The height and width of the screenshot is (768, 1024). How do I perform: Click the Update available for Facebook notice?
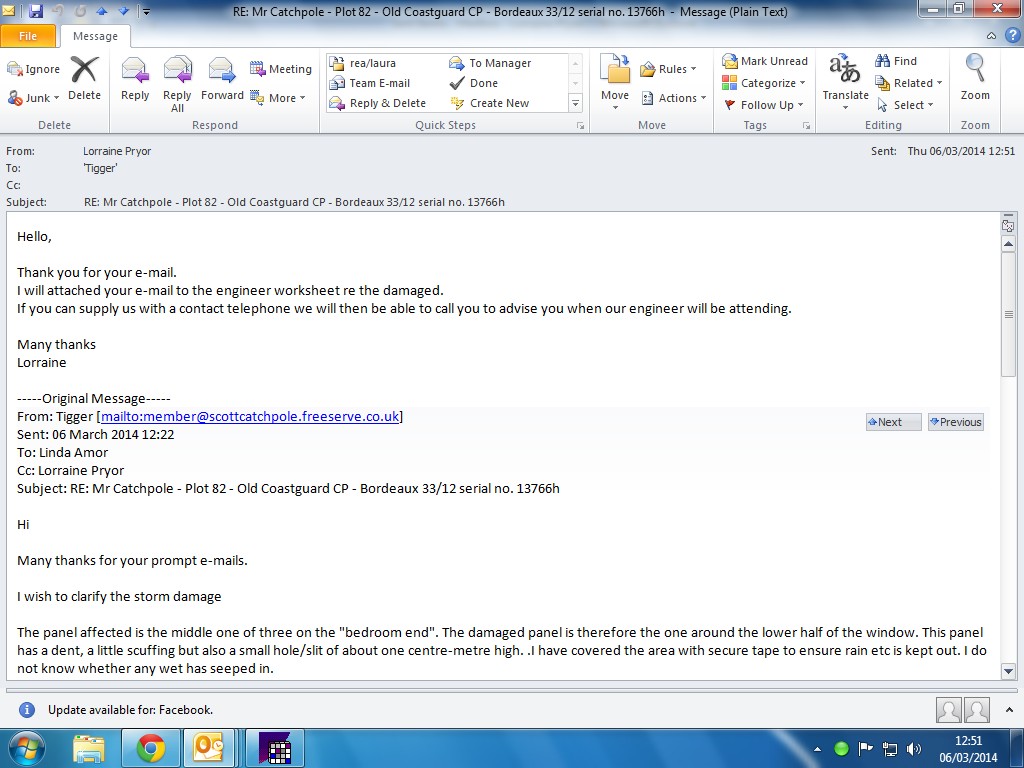point(130,710)
